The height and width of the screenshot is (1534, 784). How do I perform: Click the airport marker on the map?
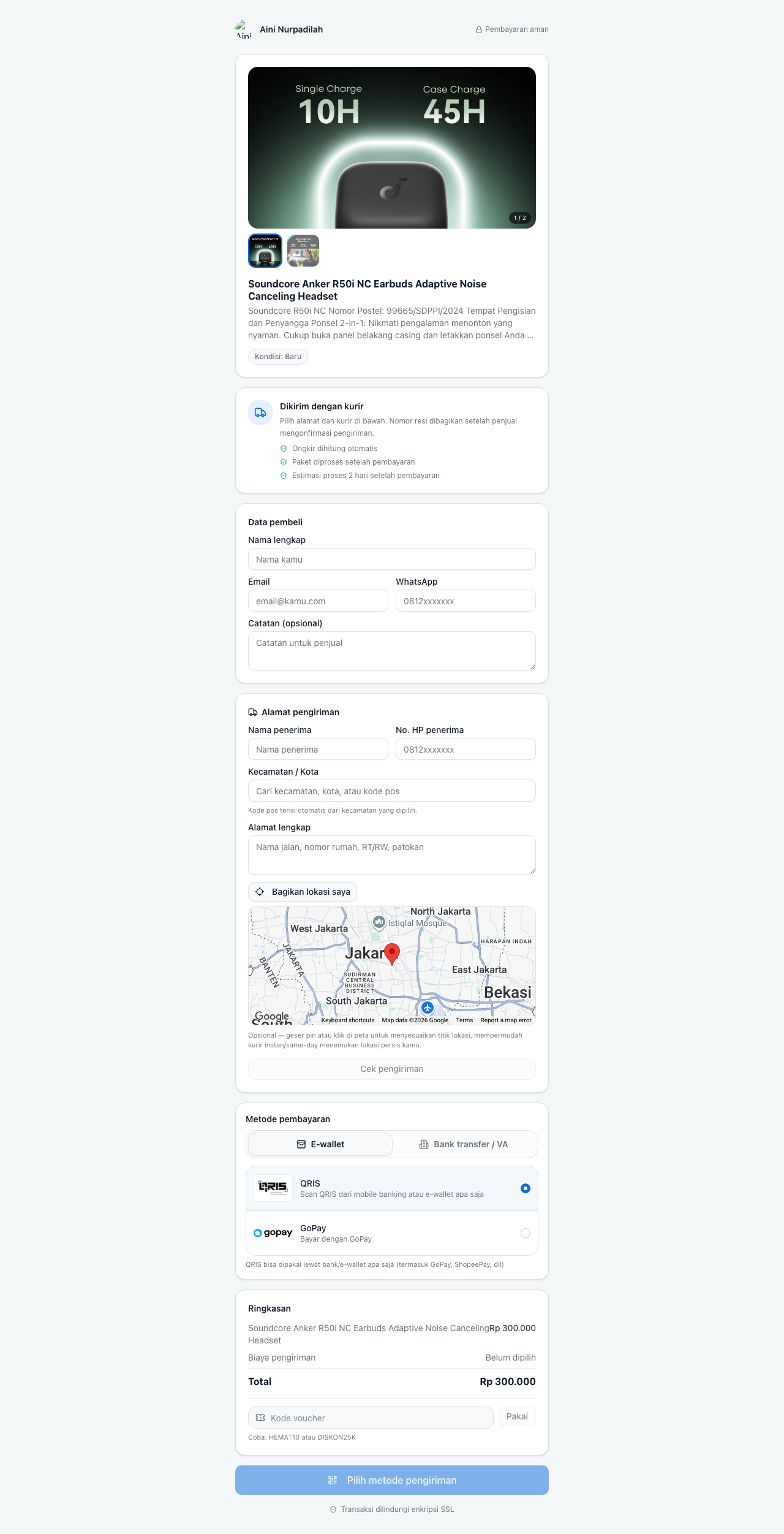(428, 1008)
